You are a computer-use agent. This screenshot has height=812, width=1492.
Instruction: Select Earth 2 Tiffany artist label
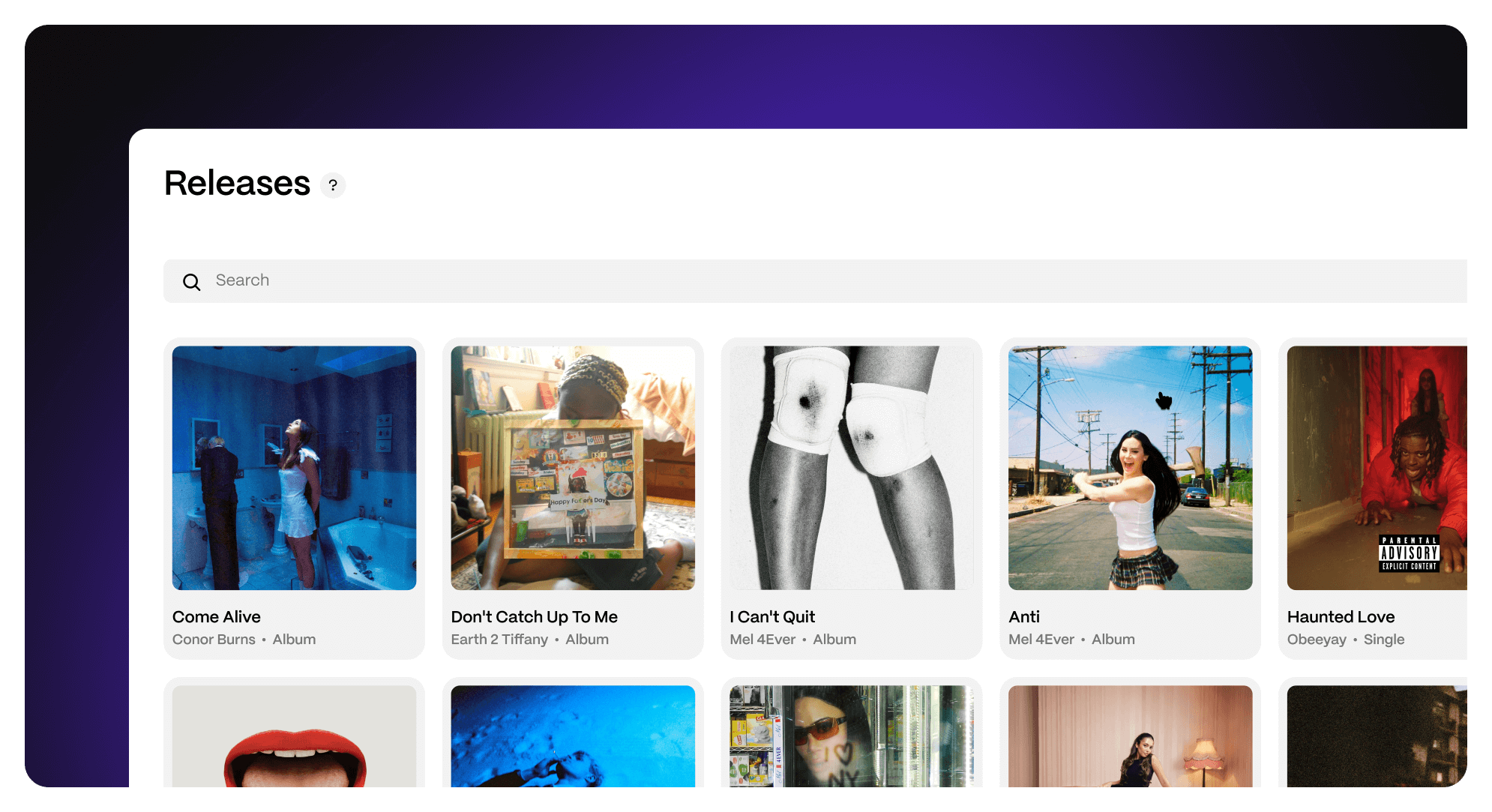499,640
